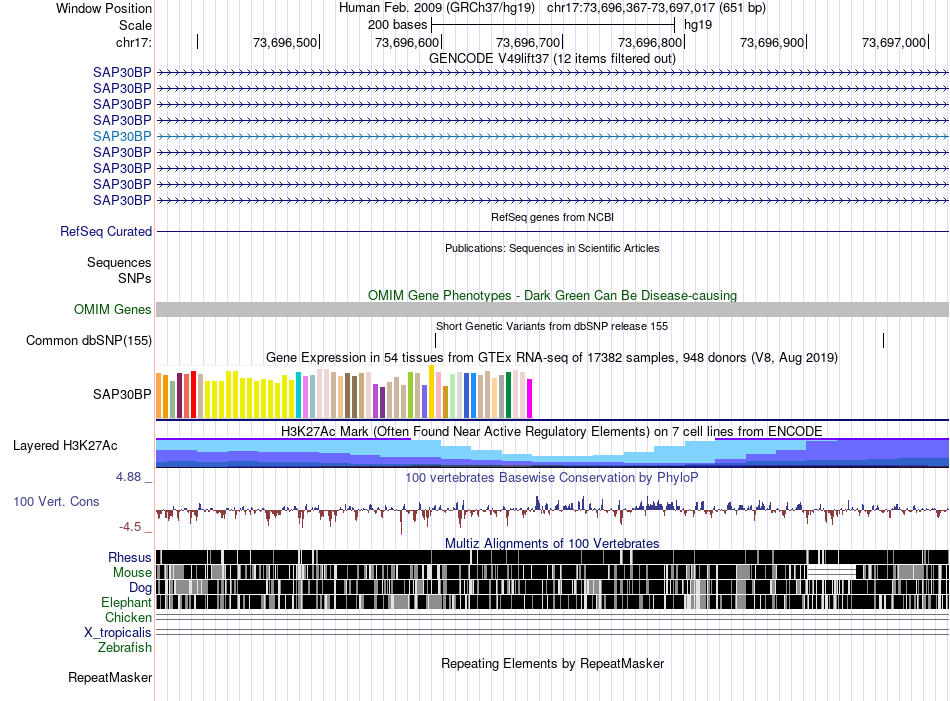
Task: Click the gray OMIM gene bar
Action: coord(552,310)
